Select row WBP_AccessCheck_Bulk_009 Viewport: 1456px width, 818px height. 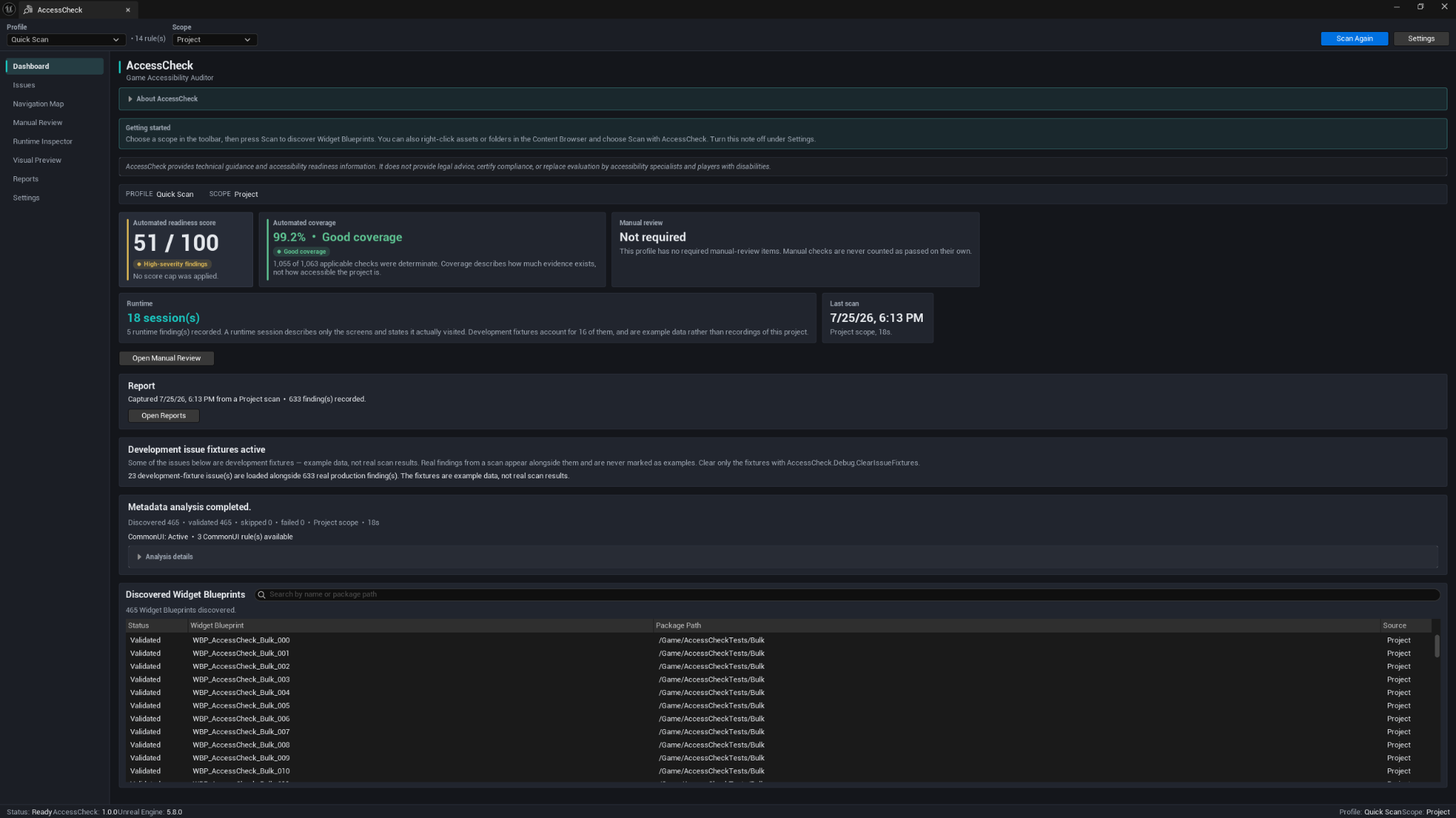[778, 758]
